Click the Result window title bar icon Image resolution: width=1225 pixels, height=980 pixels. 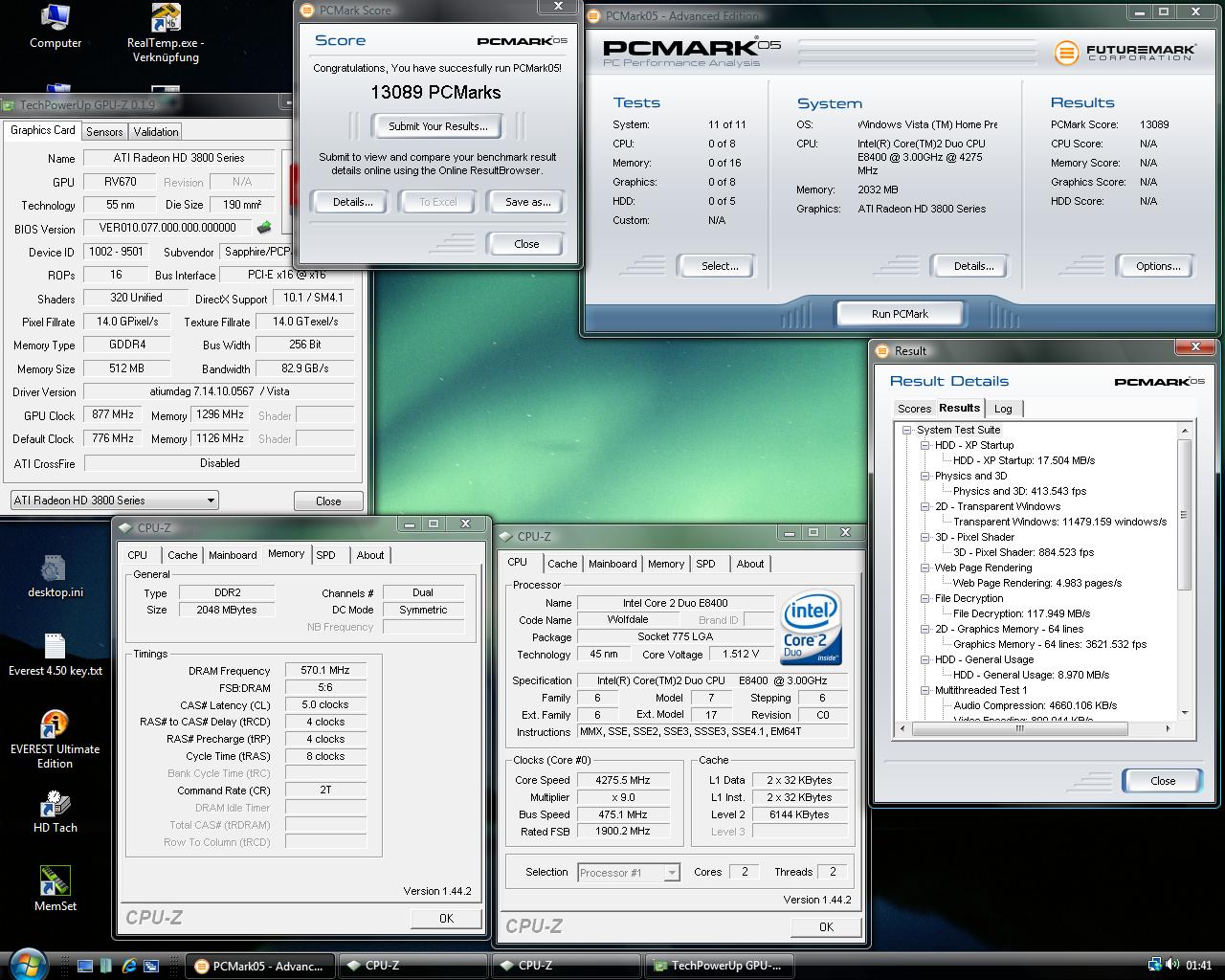click(x=883, y=350)
